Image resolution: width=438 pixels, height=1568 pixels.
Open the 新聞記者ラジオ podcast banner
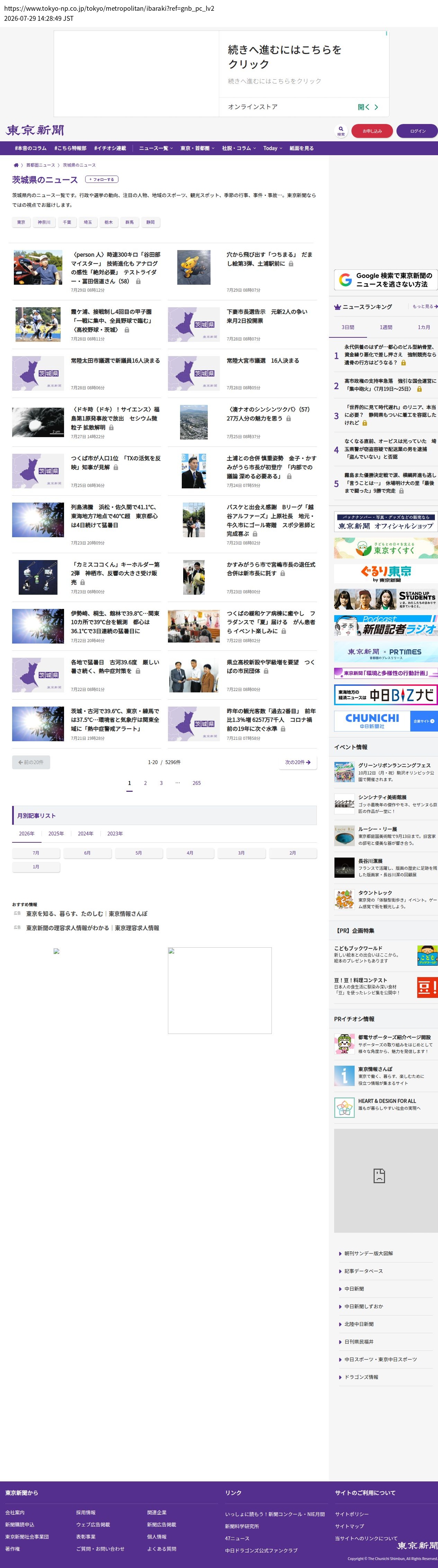pos(386,626)
